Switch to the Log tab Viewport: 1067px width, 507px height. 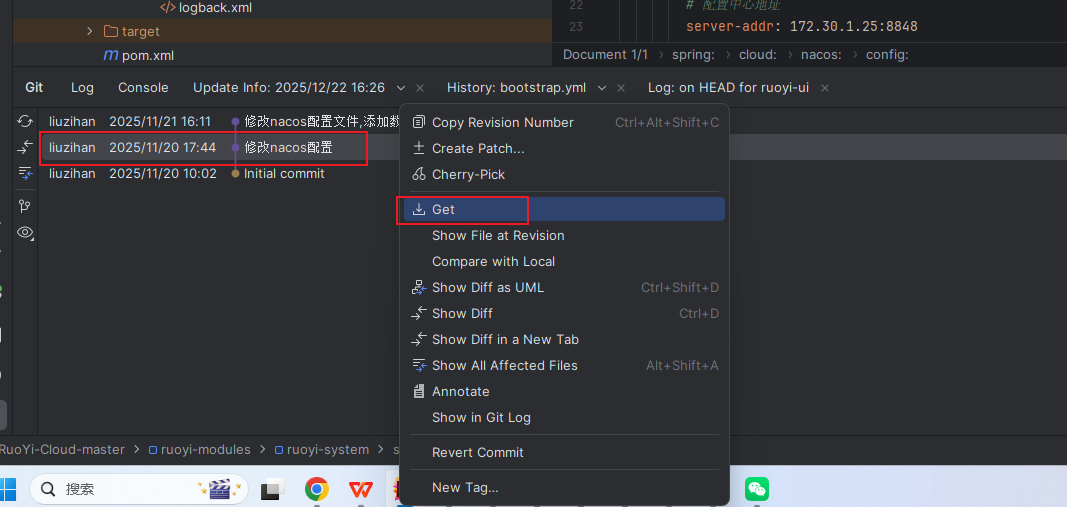(82, 88)
